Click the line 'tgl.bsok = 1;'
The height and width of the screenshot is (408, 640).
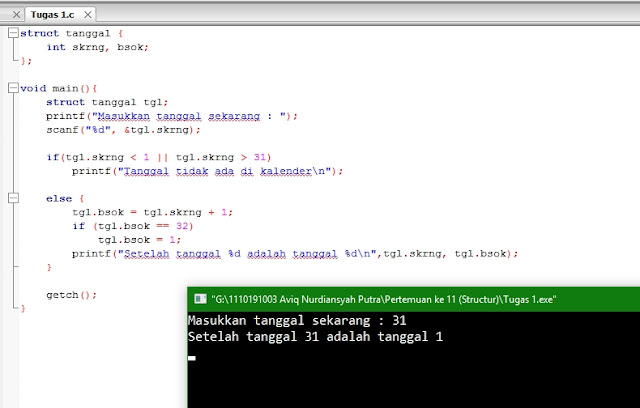click(x=139, y=240)
